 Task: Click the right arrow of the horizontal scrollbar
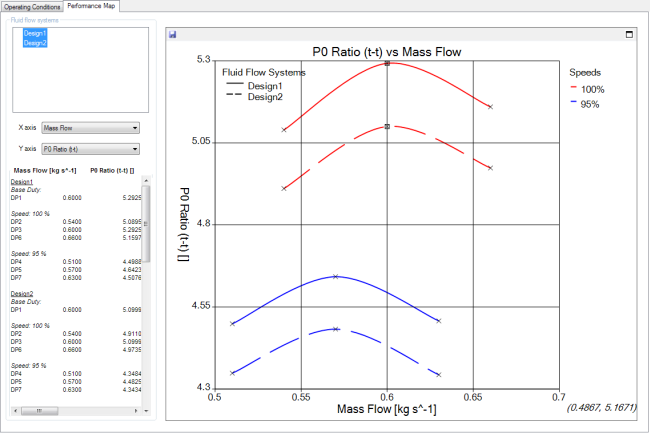[x=136, y=411]
